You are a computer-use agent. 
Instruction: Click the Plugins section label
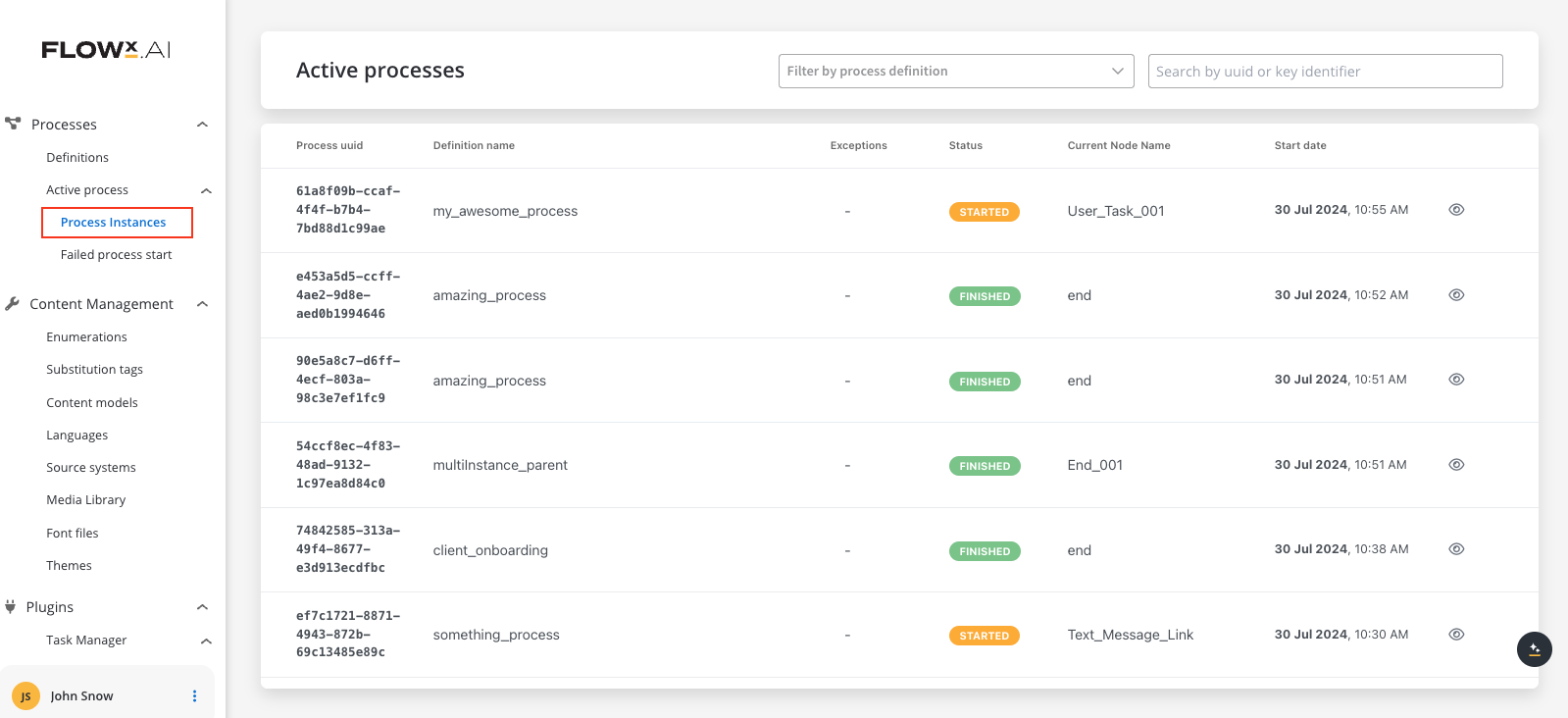click(50, 607)
